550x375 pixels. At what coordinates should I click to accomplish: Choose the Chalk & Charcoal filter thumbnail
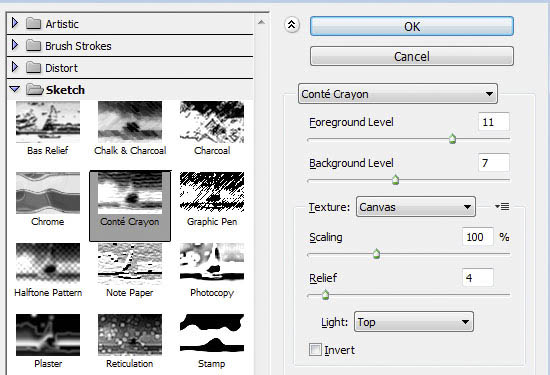click(130, 122)
